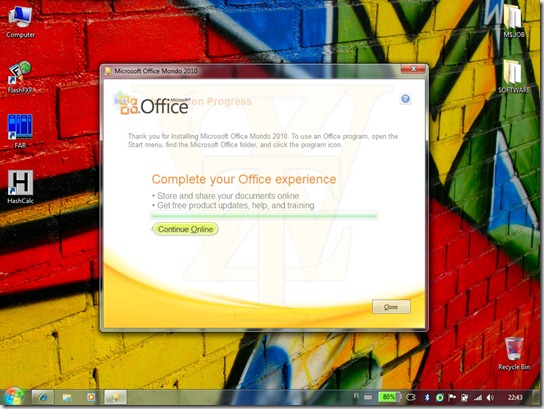Click the keyboard icon in the tray
This screenshot has width=544, height=409.
click(368, 397)
